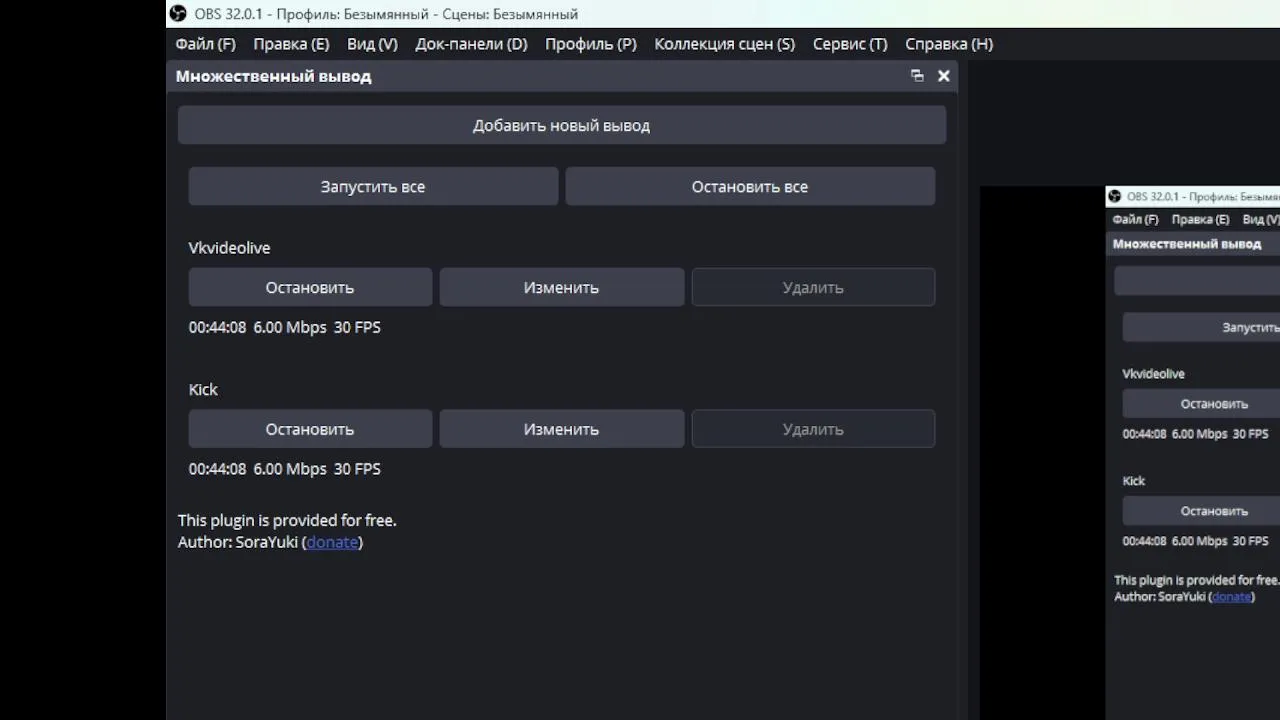Stop Vkvideolive output in preview window

1214,404
